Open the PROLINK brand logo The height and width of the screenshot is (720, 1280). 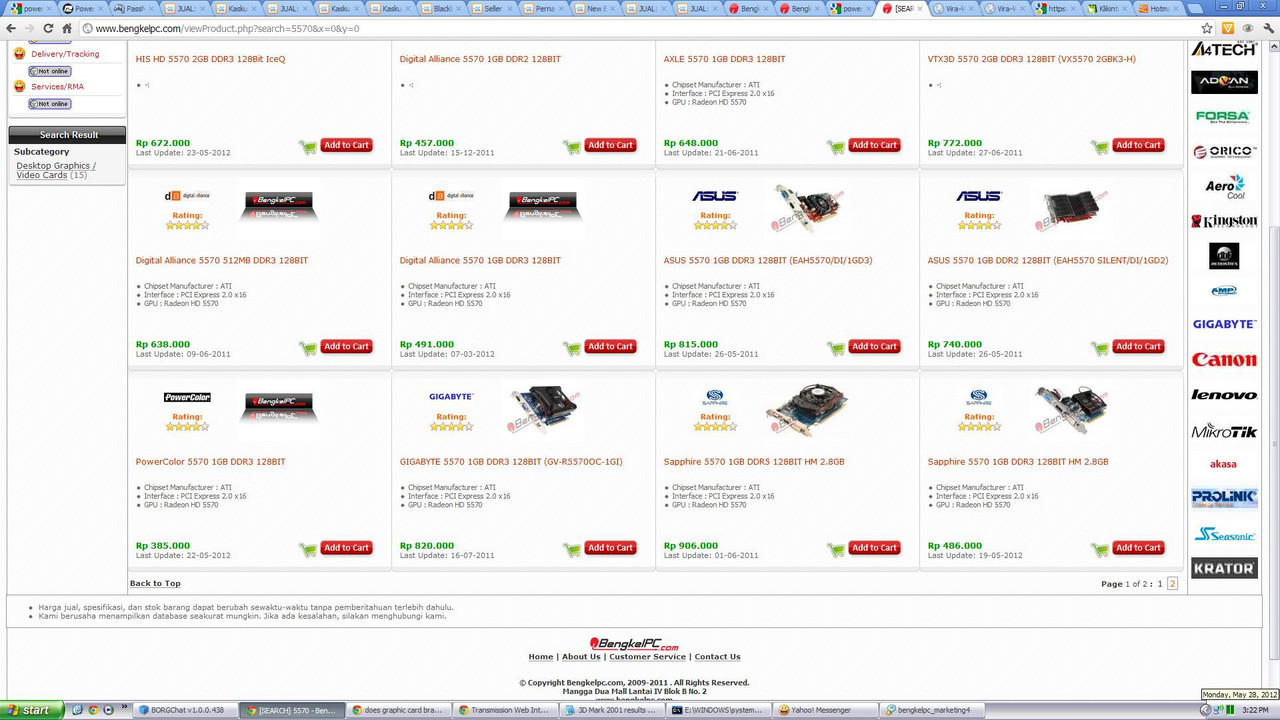pyautogui.click(x=1224, y=498)
